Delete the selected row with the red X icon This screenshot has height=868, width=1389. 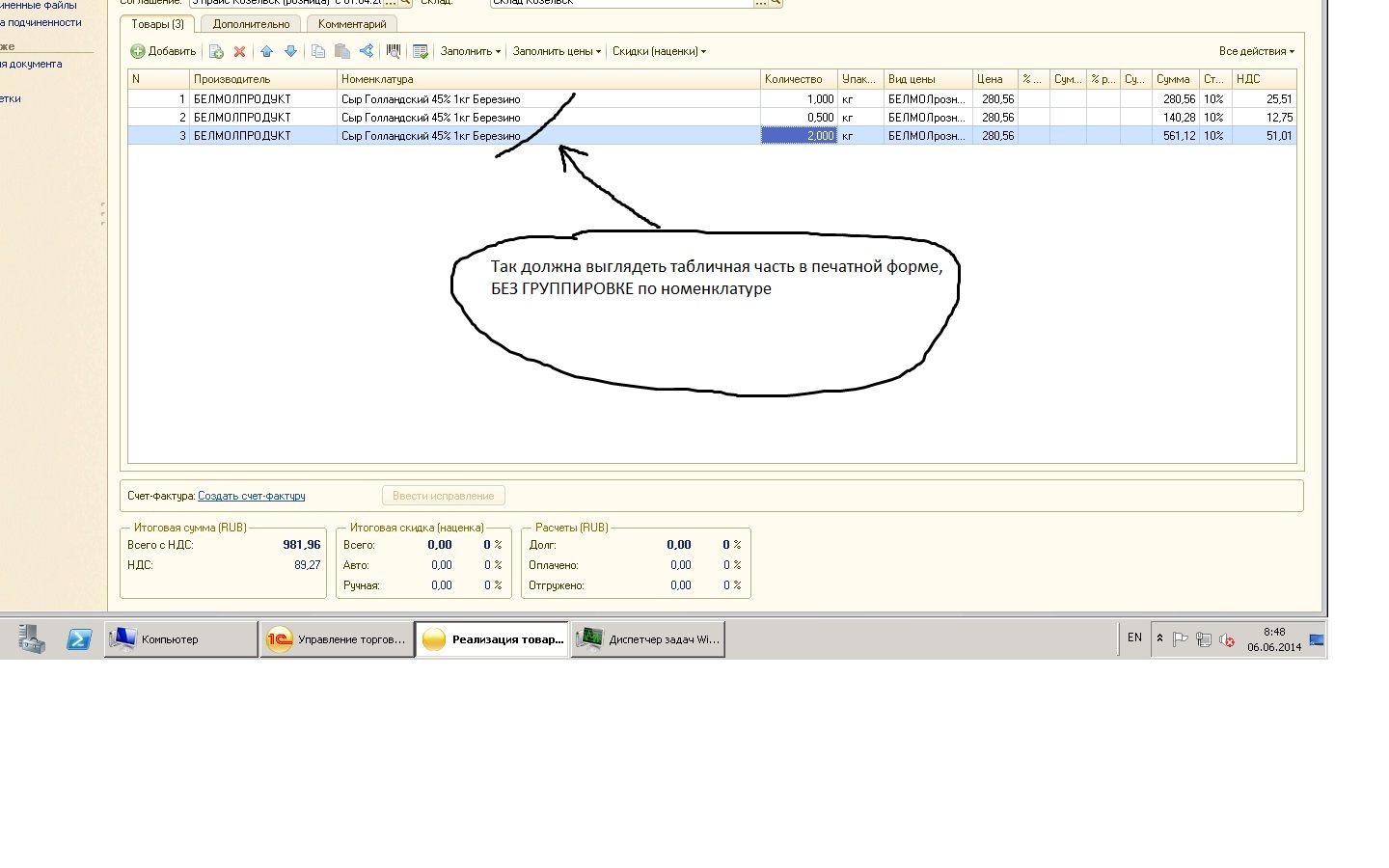(239, 51)
